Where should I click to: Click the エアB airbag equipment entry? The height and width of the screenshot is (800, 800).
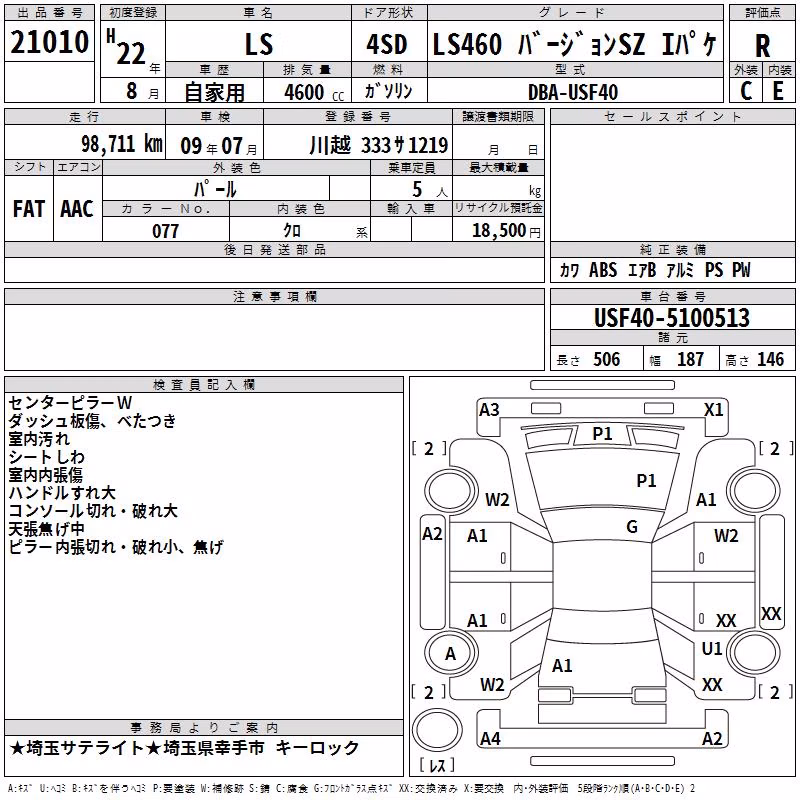point(641,270)
